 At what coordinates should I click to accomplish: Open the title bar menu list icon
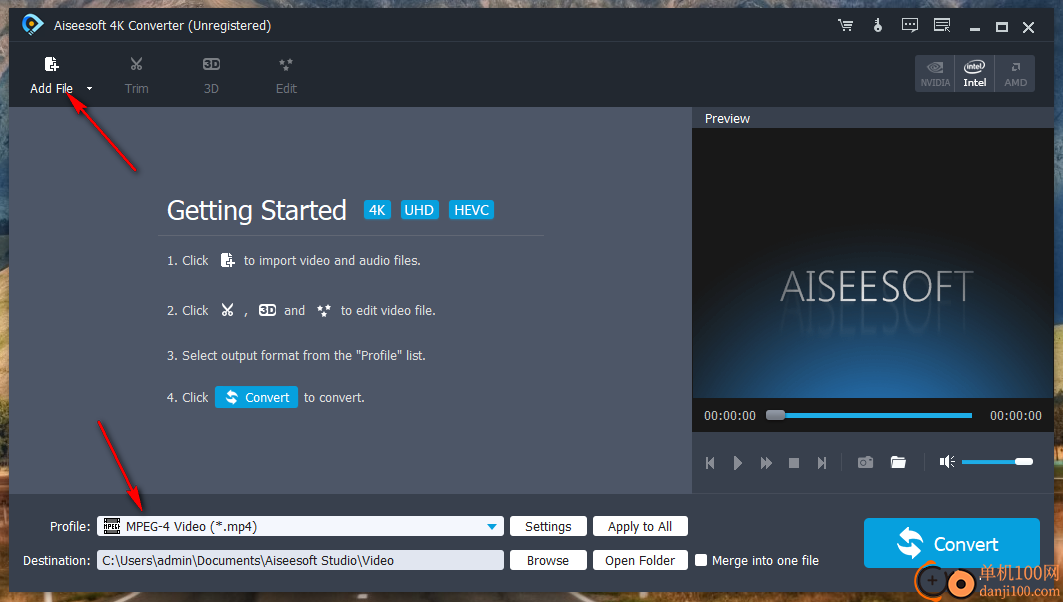(942, 26)
